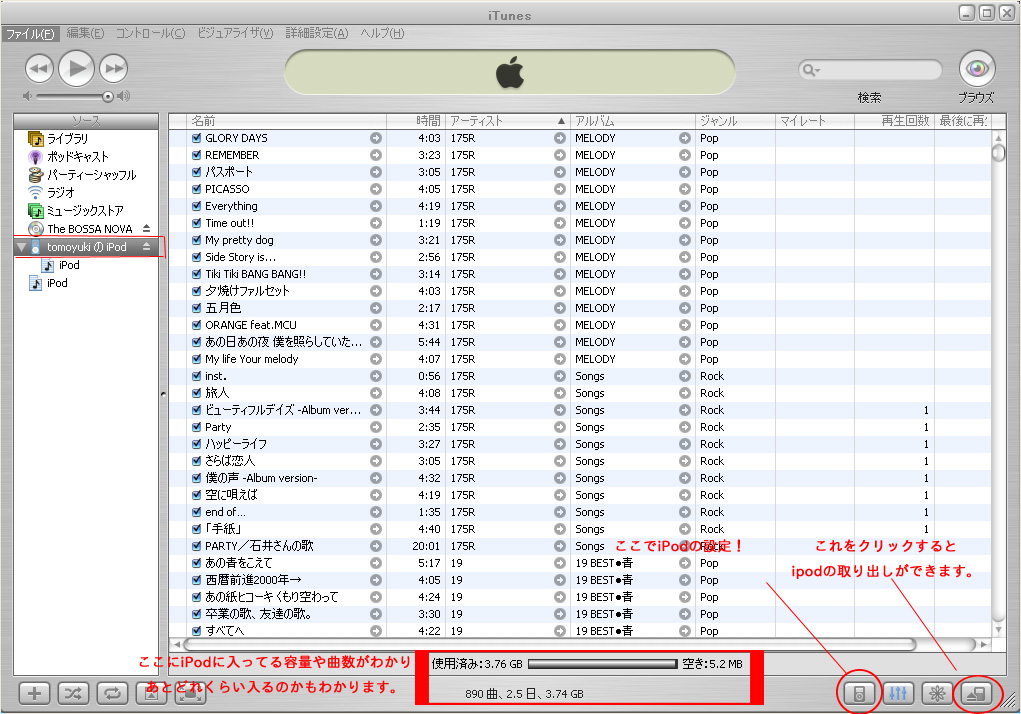Viewport: 1021px width, 714px height.
Task: Select The BOSSA NOVA CD source
Action: click(x=89, y=229)
